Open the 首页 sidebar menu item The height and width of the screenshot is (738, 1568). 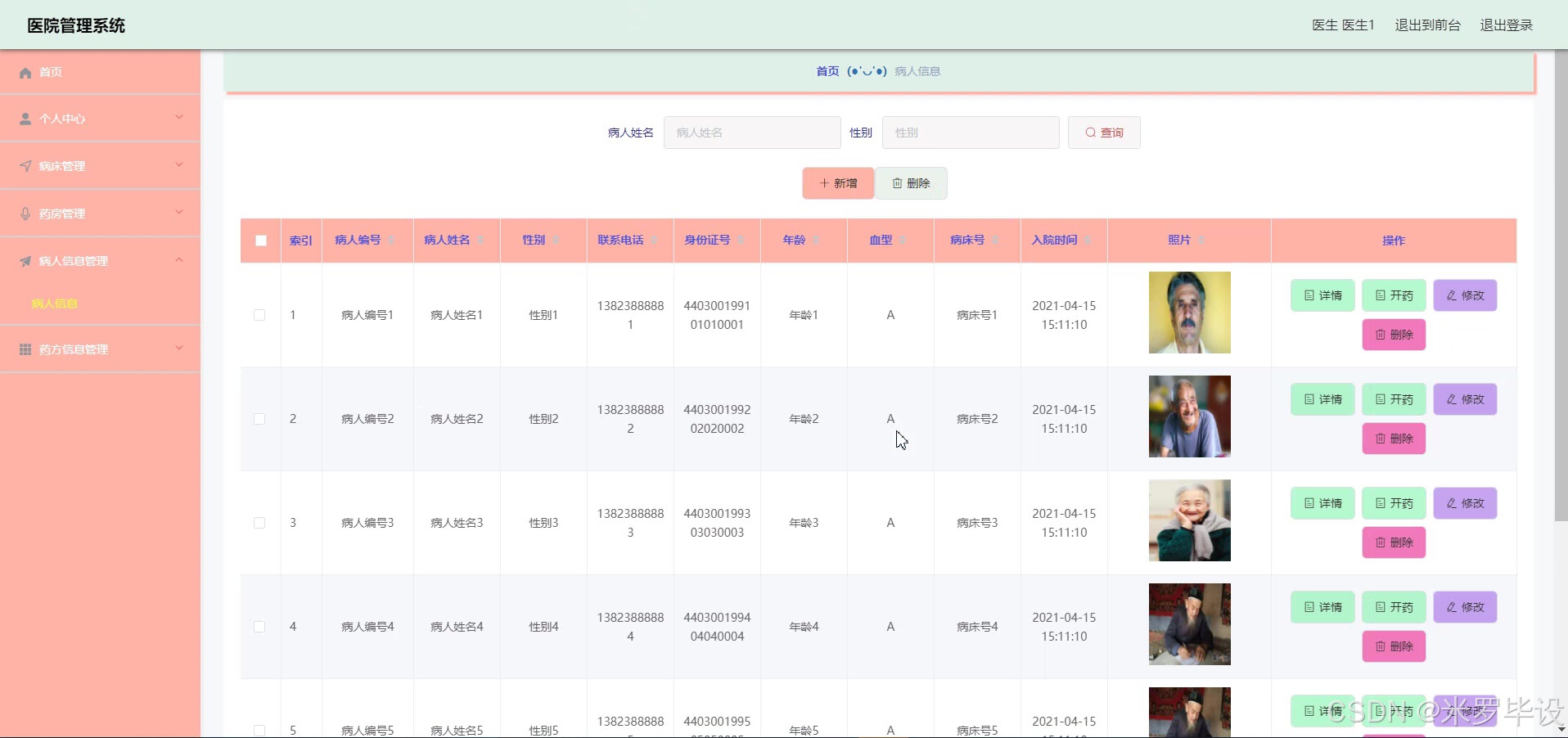[x=100, y=72]
